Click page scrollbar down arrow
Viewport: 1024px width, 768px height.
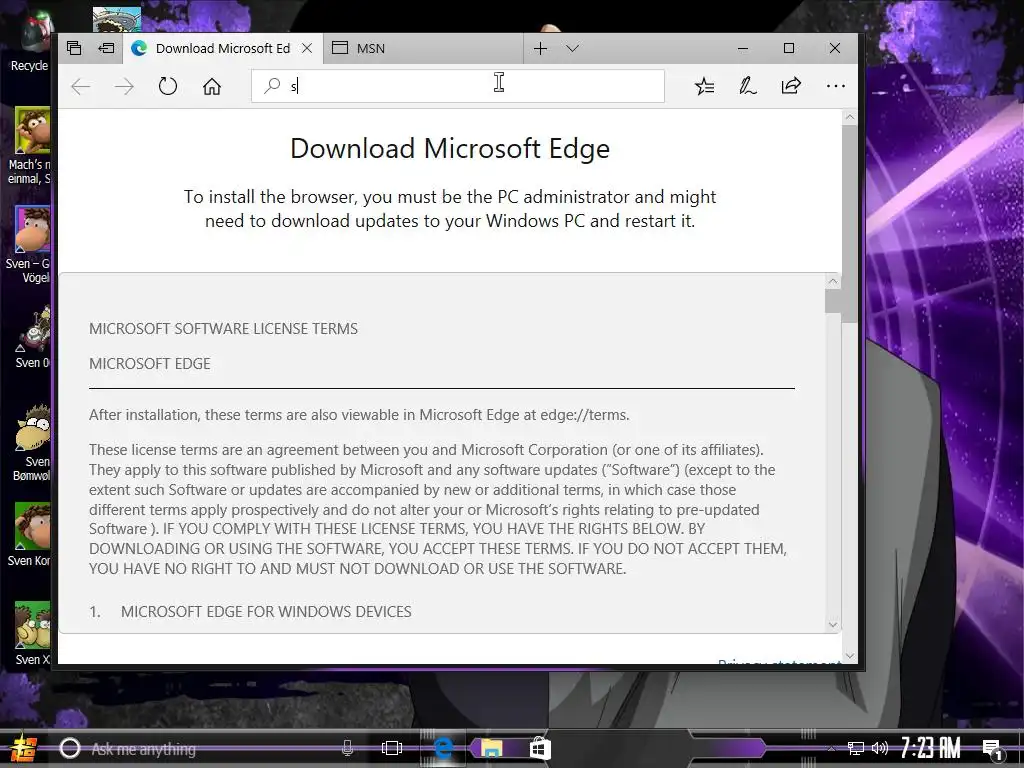coord(849,656)
